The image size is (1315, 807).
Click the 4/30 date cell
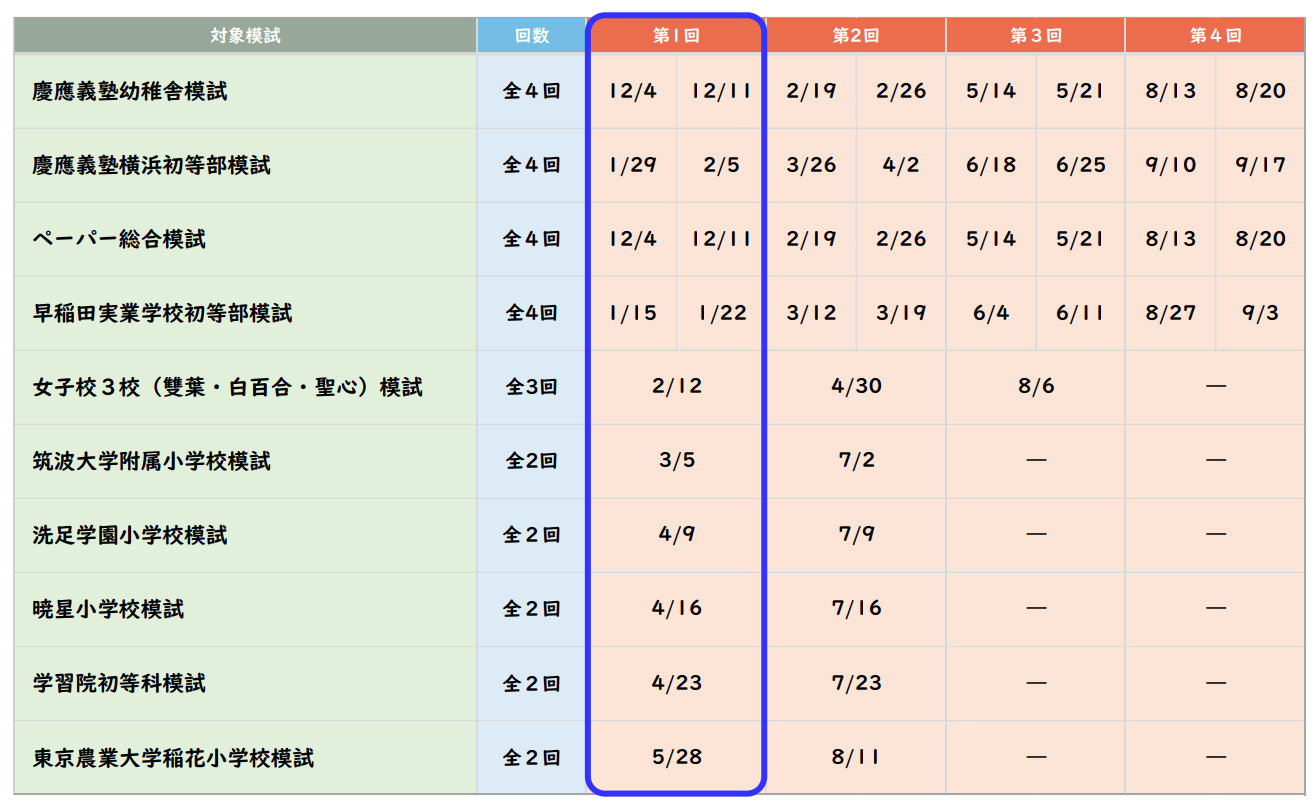click(x=856, y=387)
